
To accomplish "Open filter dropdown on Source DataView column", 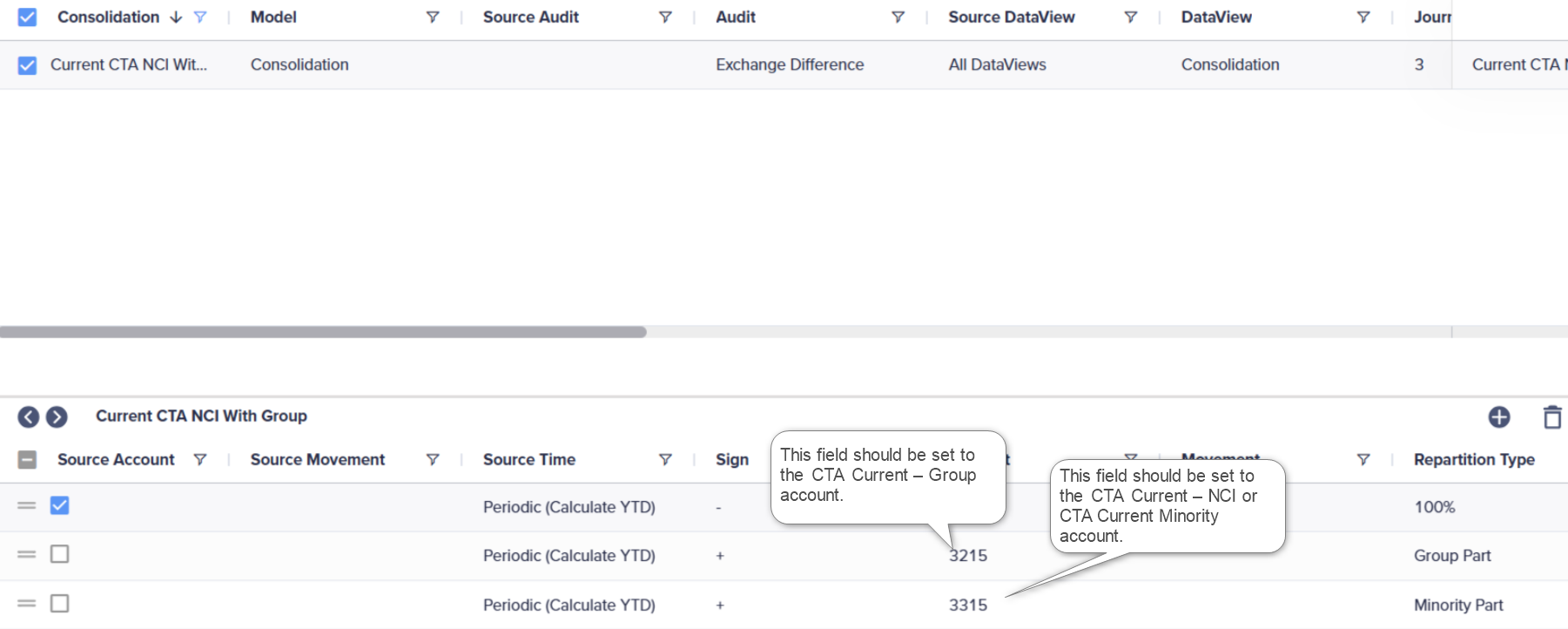I will (x=1131, y=17).
